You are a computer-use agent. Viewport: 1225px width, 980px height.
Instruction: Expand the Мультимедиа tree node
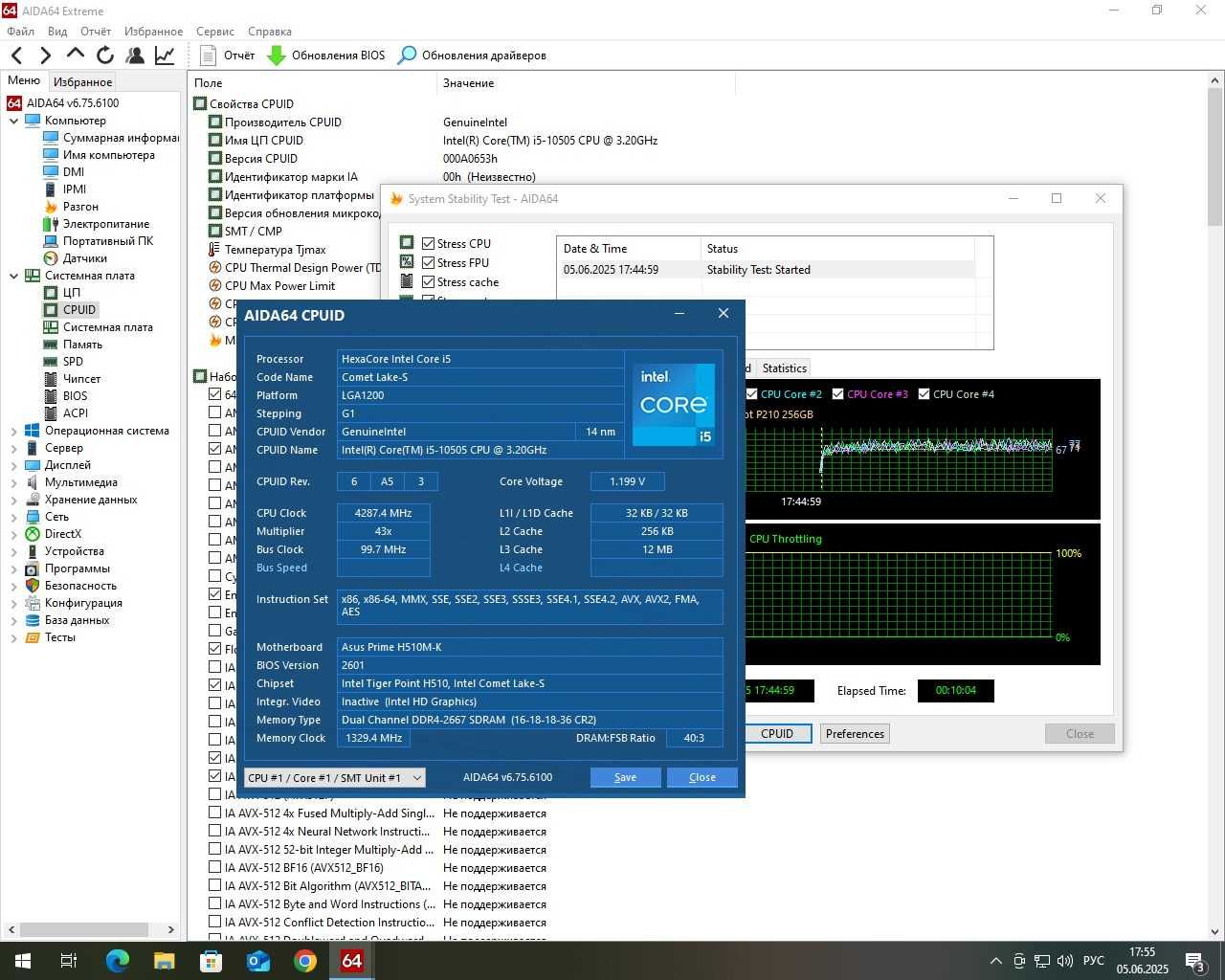13,482
